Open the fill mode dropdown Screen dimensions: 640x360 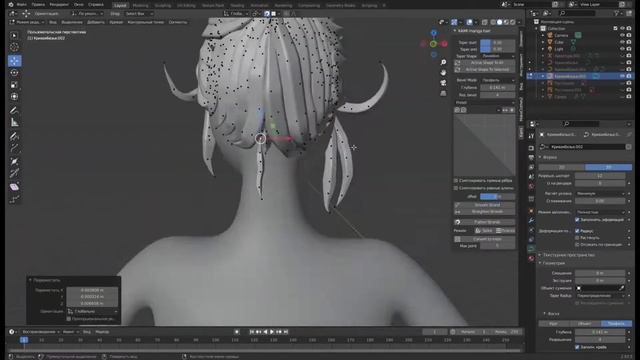[x=600, y=212]
